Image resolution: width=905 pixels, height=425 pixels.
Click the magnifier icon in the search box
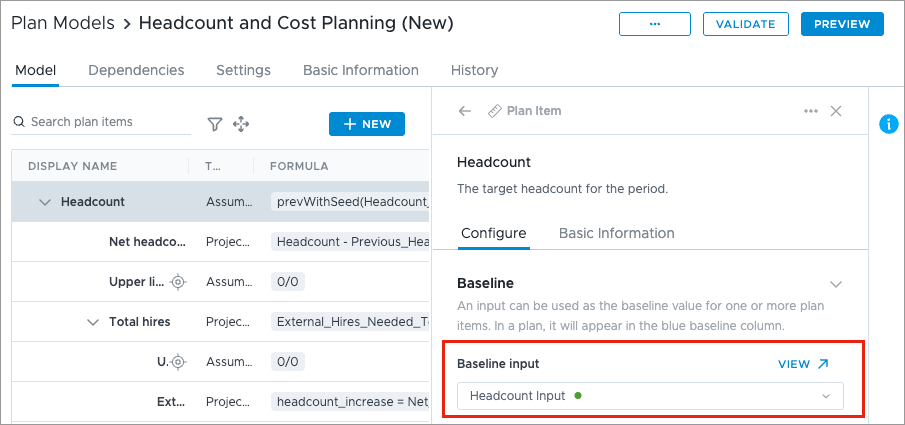pos(19,122)
